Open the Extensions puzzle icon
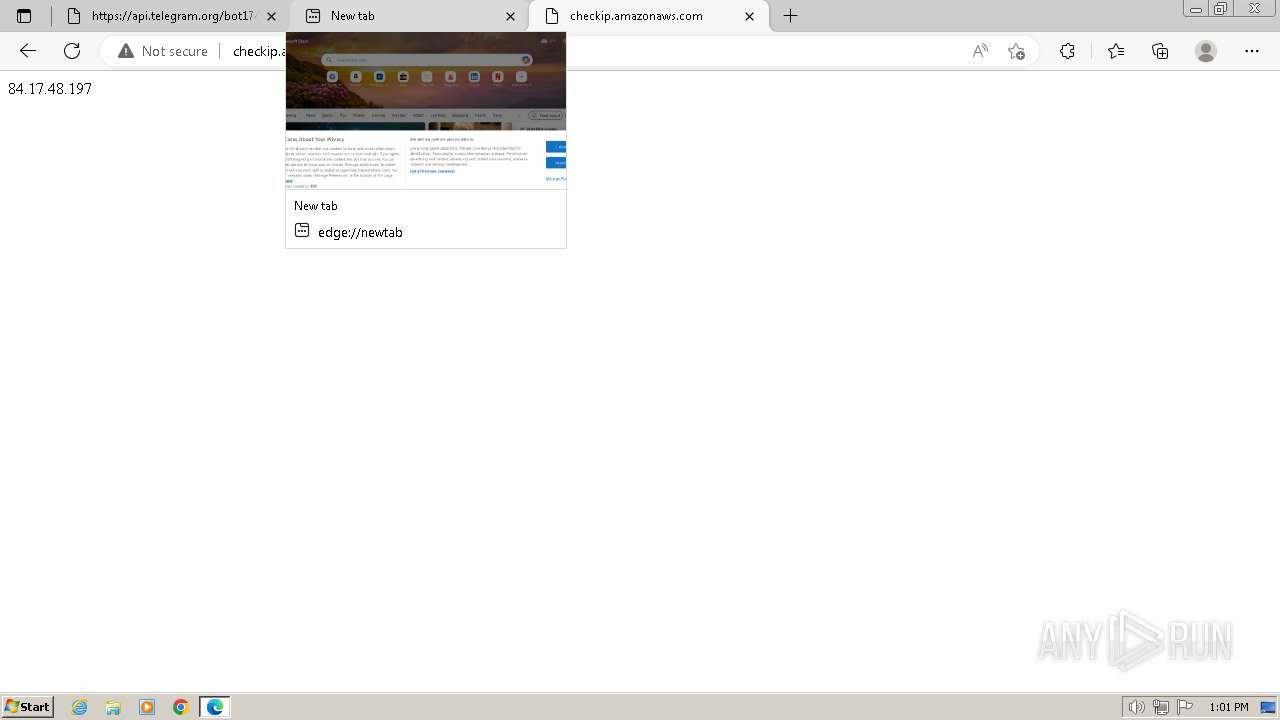Screen dimensions: 1280x720 click(1067, 51)
